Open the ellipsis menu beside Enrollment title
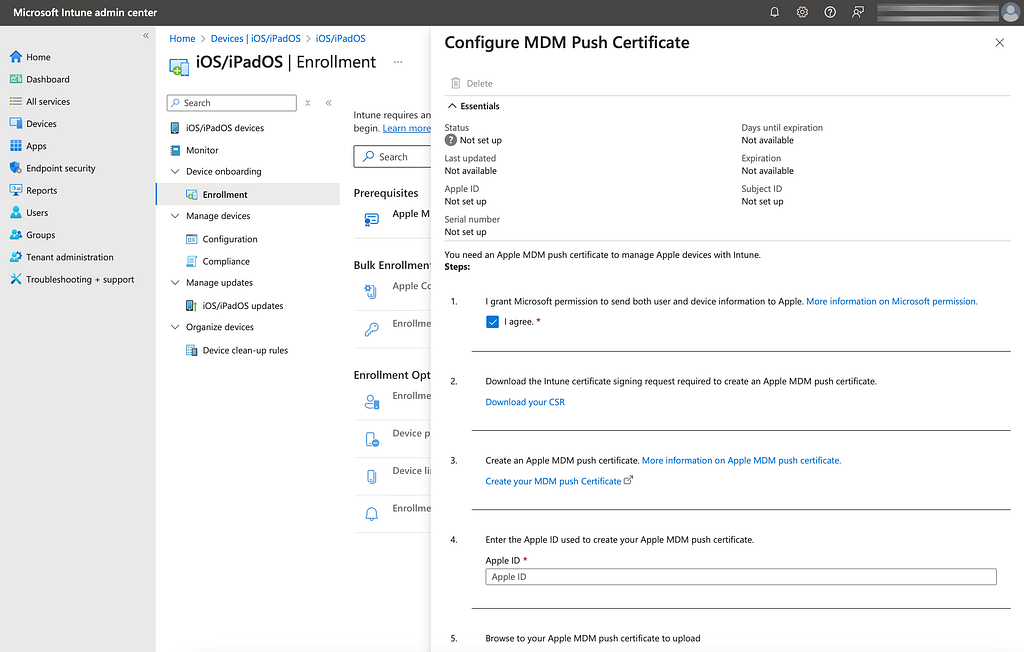 coord(398,62)
